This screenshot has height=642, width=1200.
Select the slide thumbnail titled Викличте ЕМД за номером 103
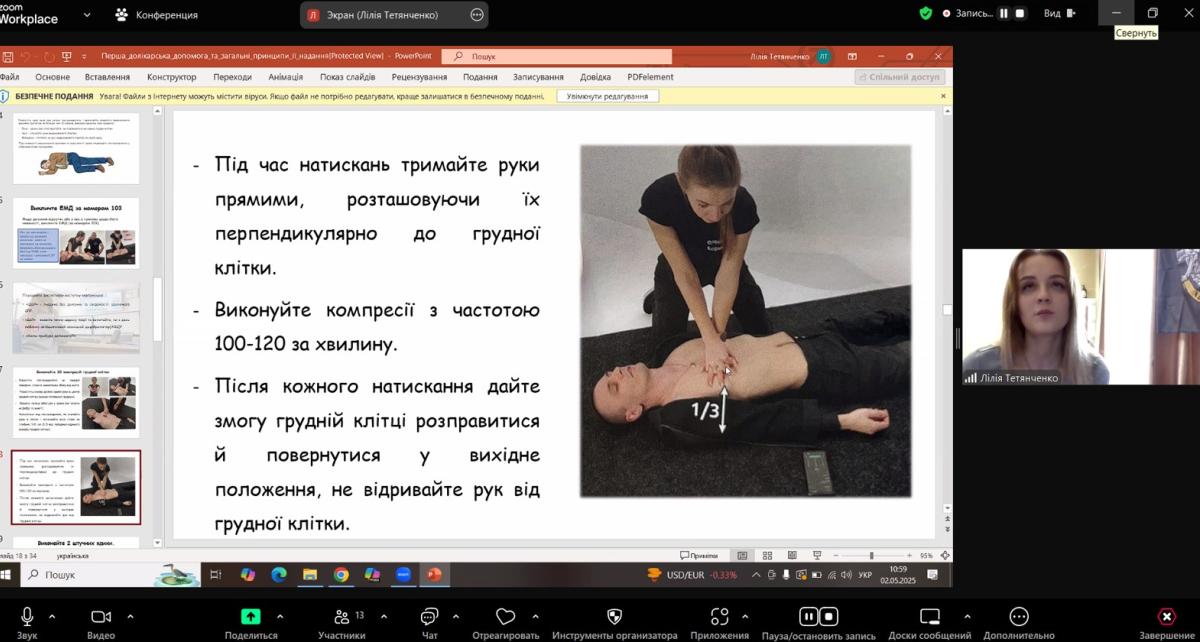pyautogui.click(x=76, y=233)
